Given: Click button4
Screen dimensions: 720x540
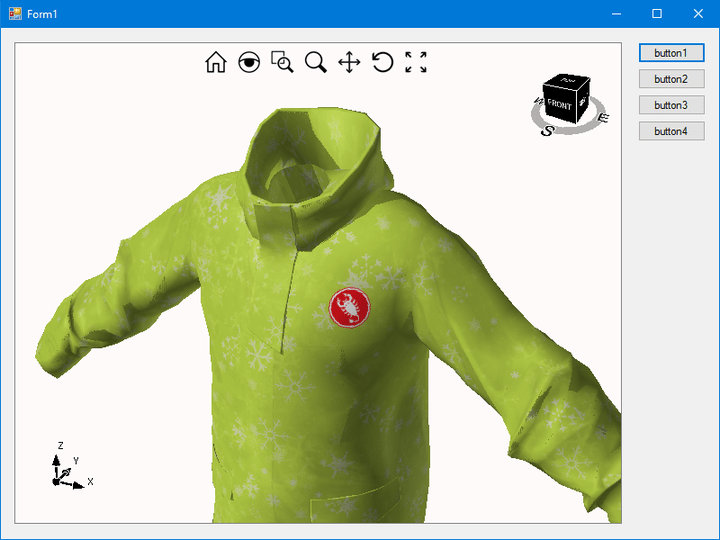Looking at the screenshot, I should click(x=671, y=131).
